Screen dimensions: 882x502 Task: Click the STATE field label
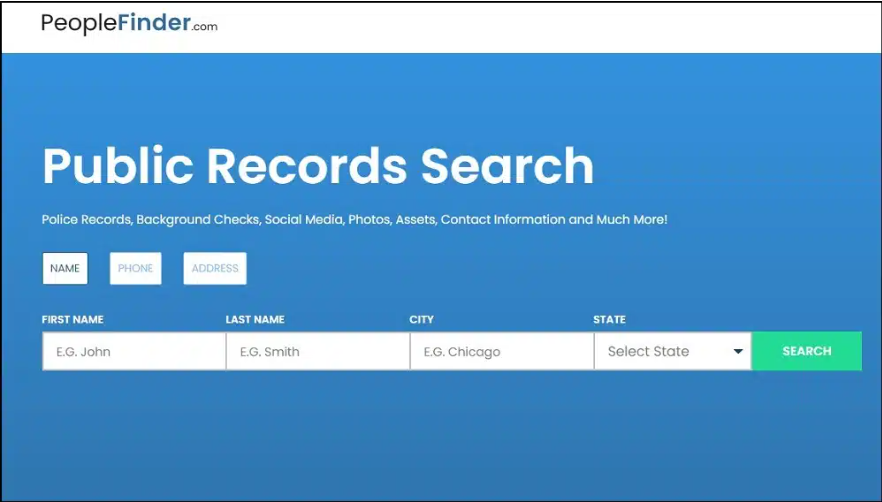coord(609,320)
